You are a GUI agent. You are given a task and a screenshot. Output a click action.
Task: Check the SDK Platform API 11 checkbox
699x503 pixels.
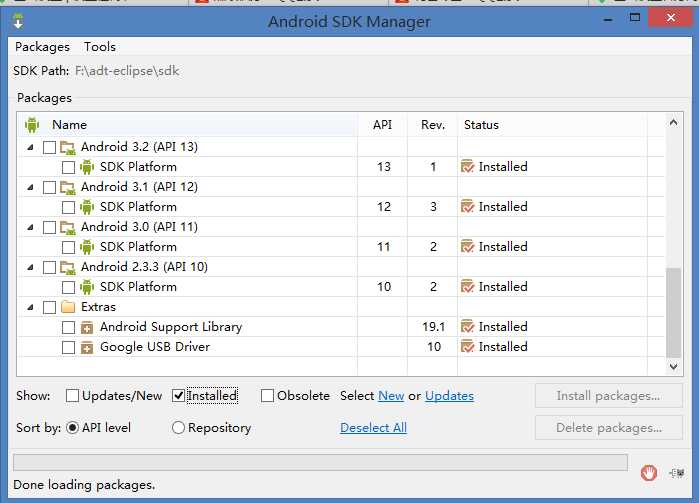click(x=68, y=247)
